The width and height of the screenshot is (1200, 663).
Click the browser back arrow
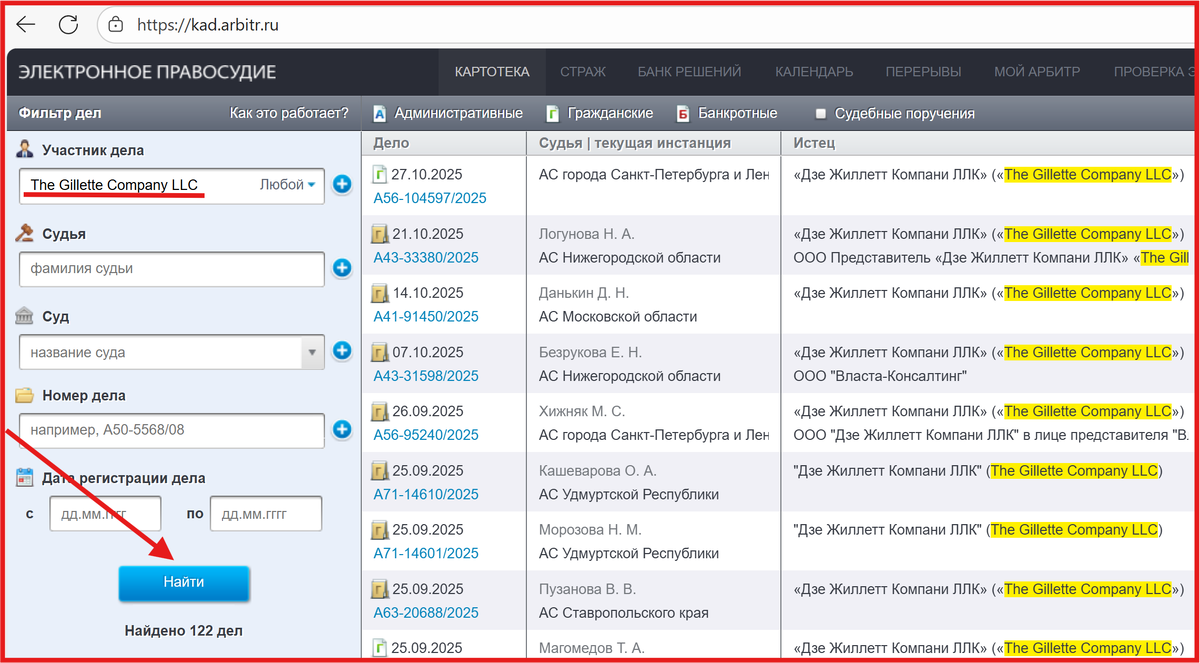pyautogui.click(x=26, y=24)
